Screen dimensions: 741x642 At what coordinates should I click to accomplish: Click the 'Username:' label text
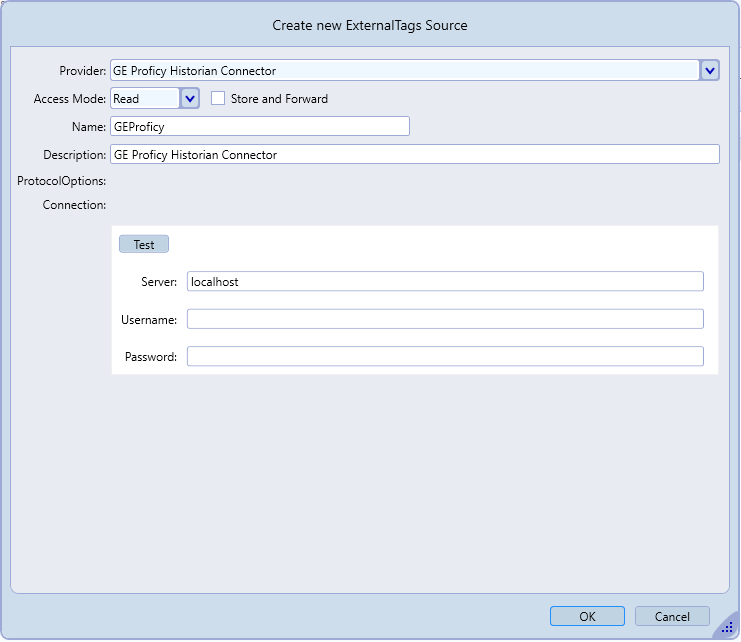[x=149, y=319]
